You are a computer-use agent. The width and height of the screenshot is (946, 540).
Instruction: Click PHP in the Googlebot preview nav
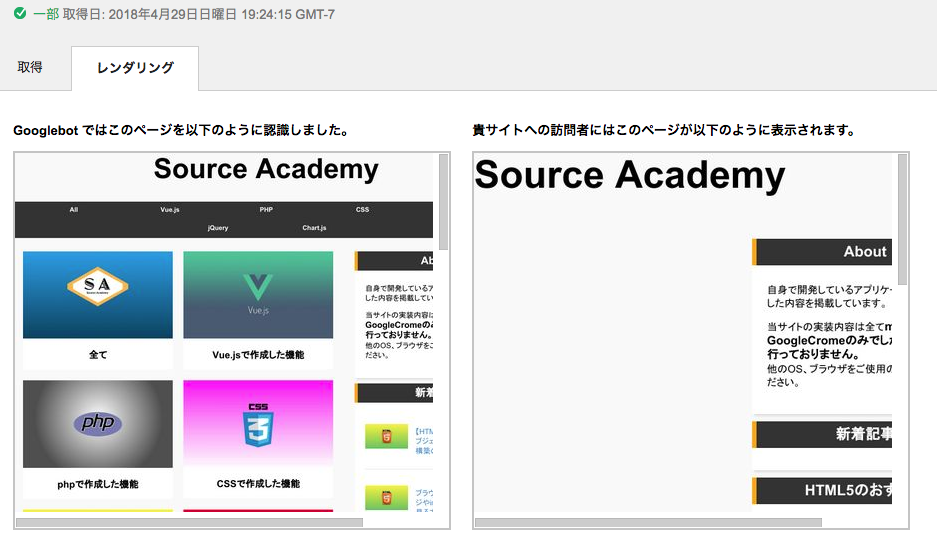click(x=266, y=210)
